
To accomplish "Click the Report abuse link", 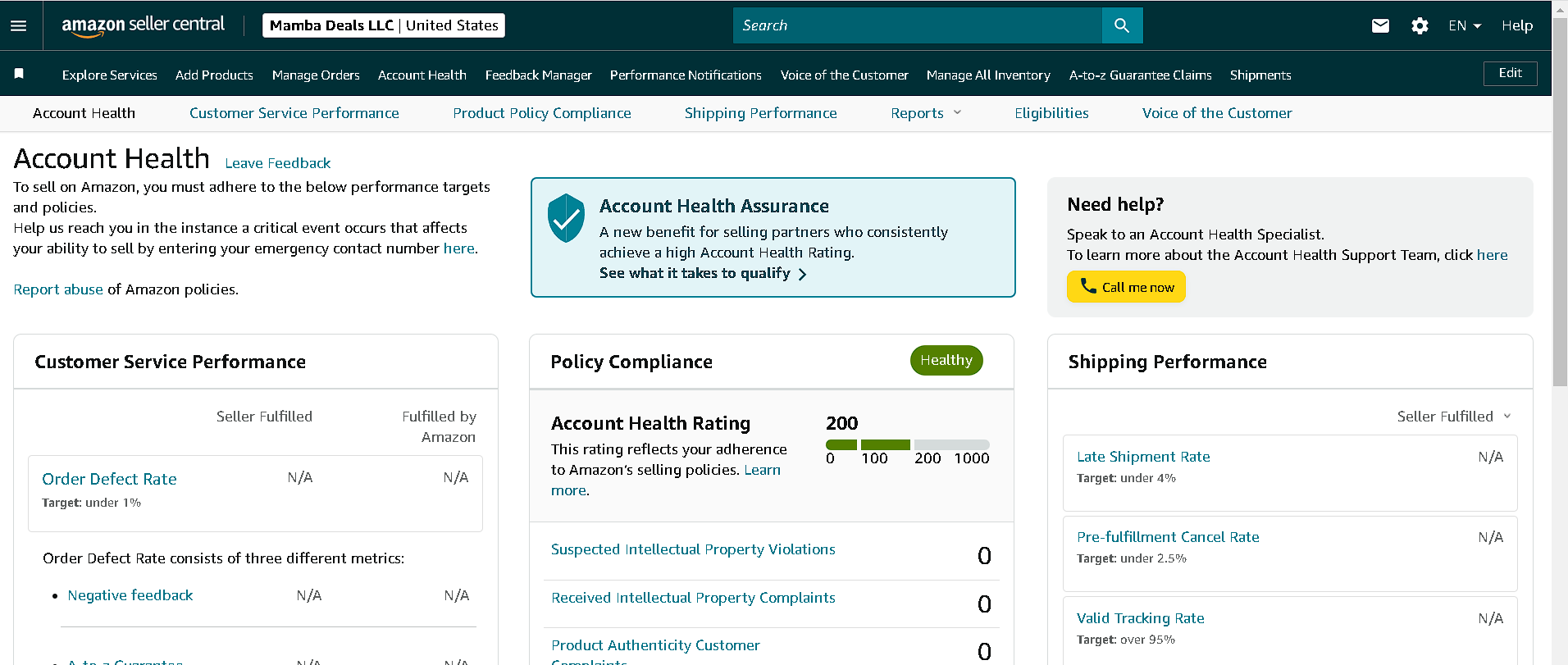I will [58, 289].
